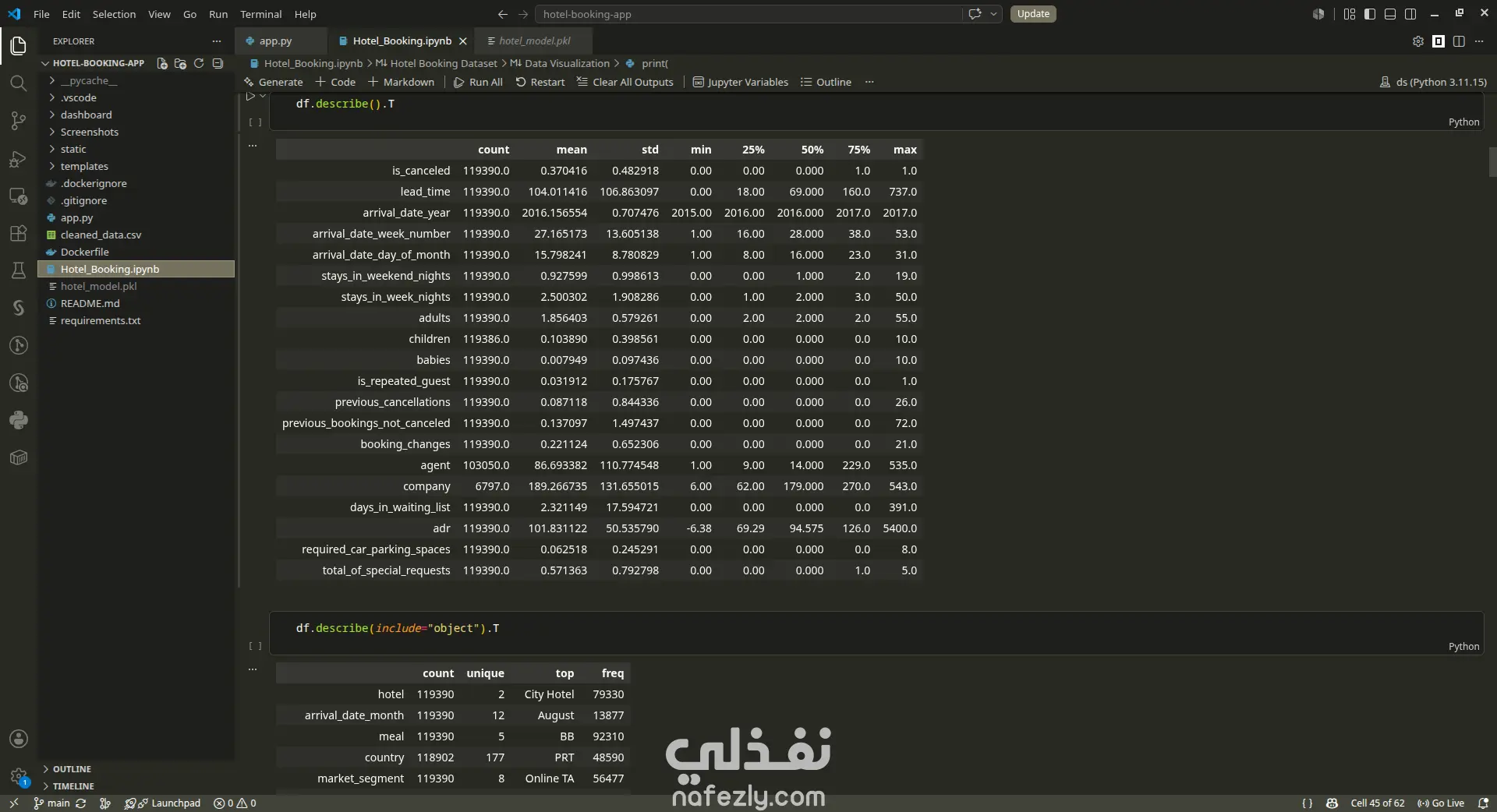Open Remote Explorer view

coord(19,196)
